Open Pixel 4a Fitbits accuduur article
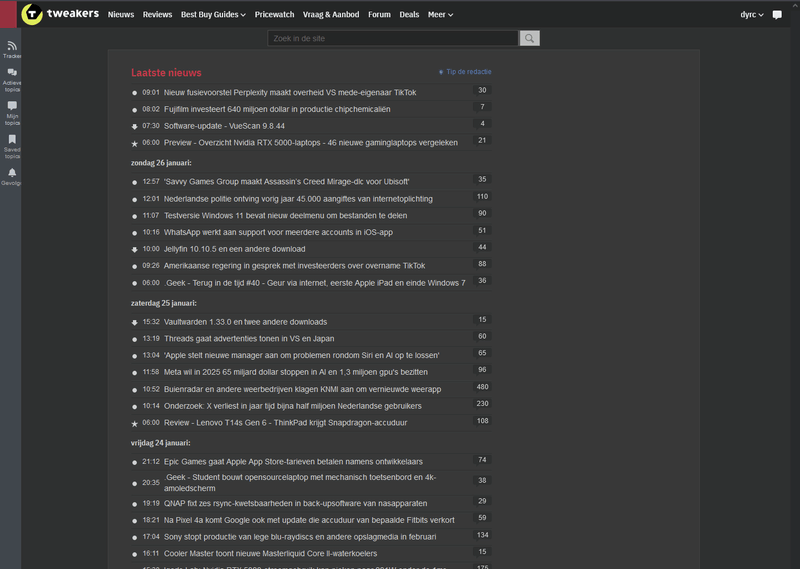This screenshot has width=800, height=569. tap(309, 520)
